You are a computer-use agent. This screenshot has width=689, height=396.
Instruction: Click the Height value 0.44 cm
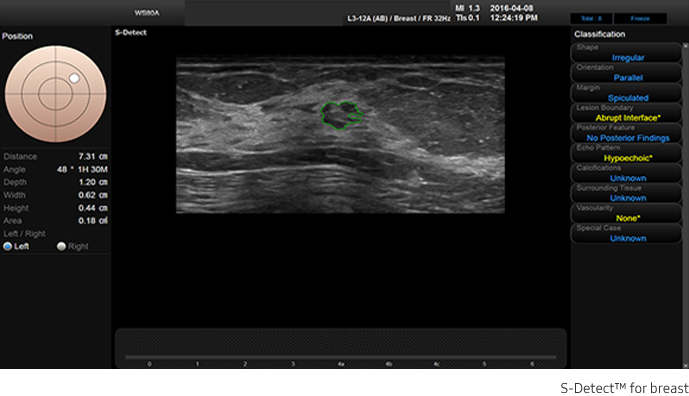93,208
